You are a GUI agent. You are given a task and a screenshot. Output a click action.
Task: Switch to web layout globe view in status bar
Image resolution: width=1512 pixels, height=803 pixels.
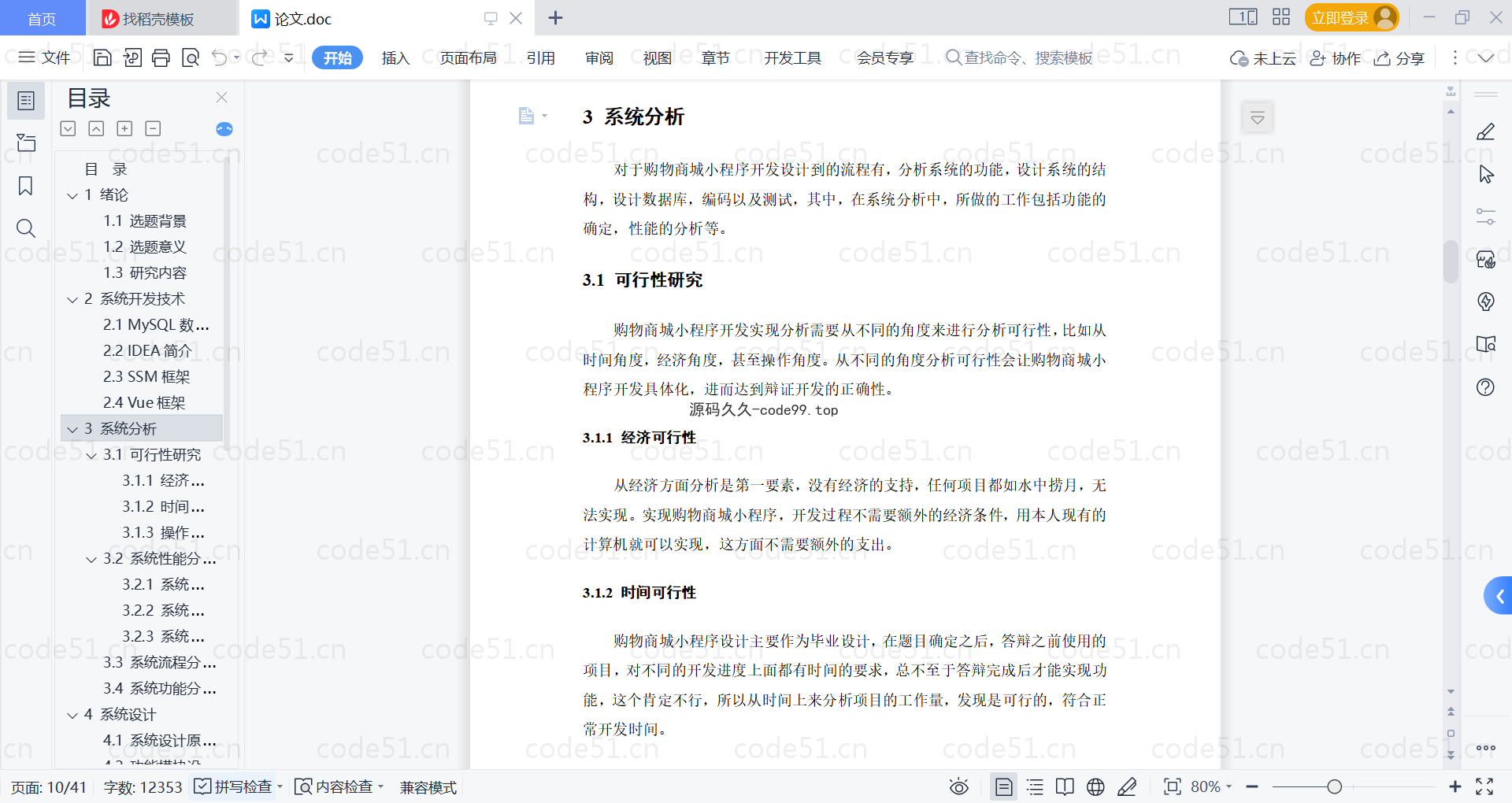(1095, 786)
